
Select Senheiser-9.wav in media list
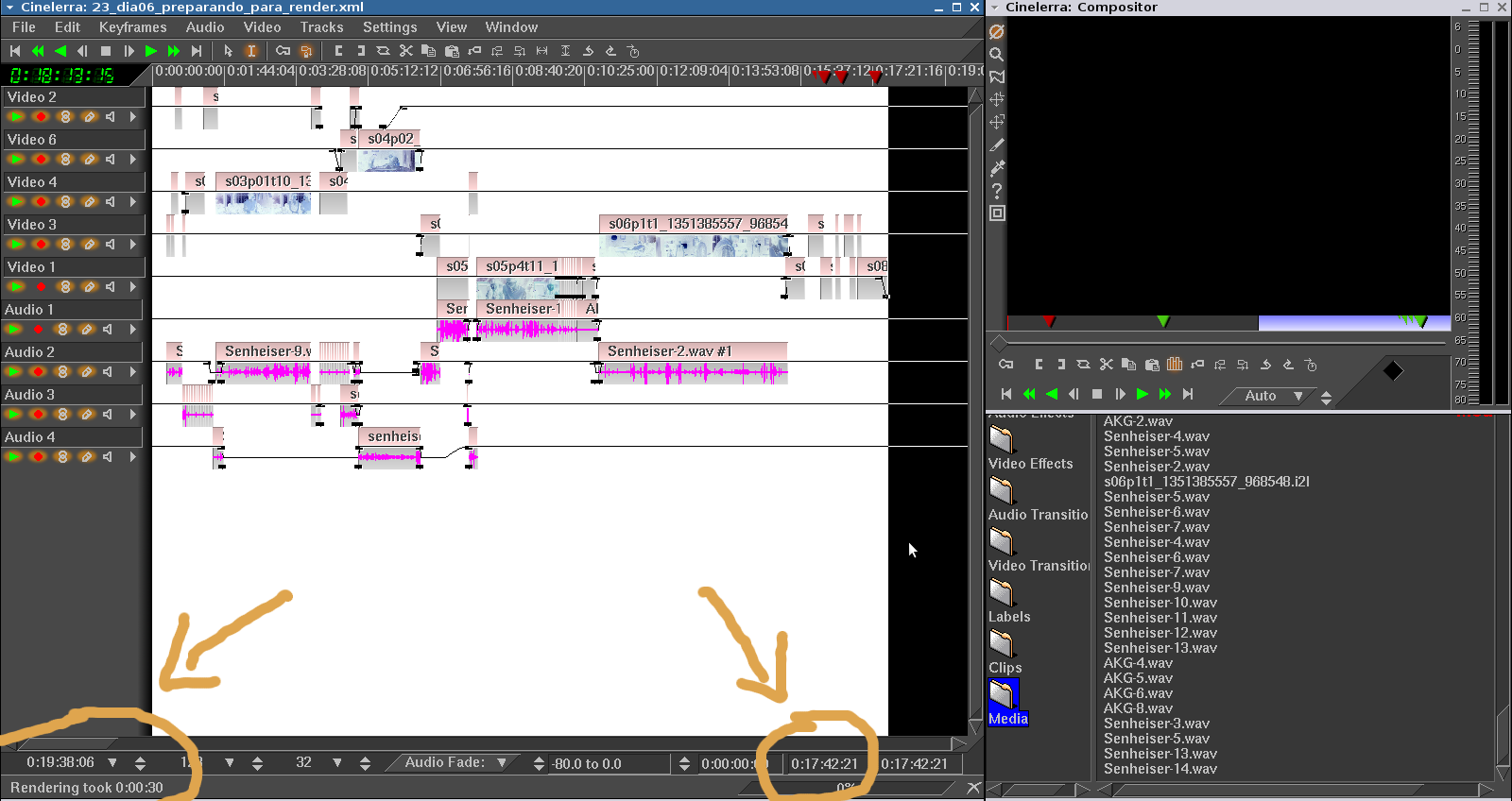coord(1156,588)
